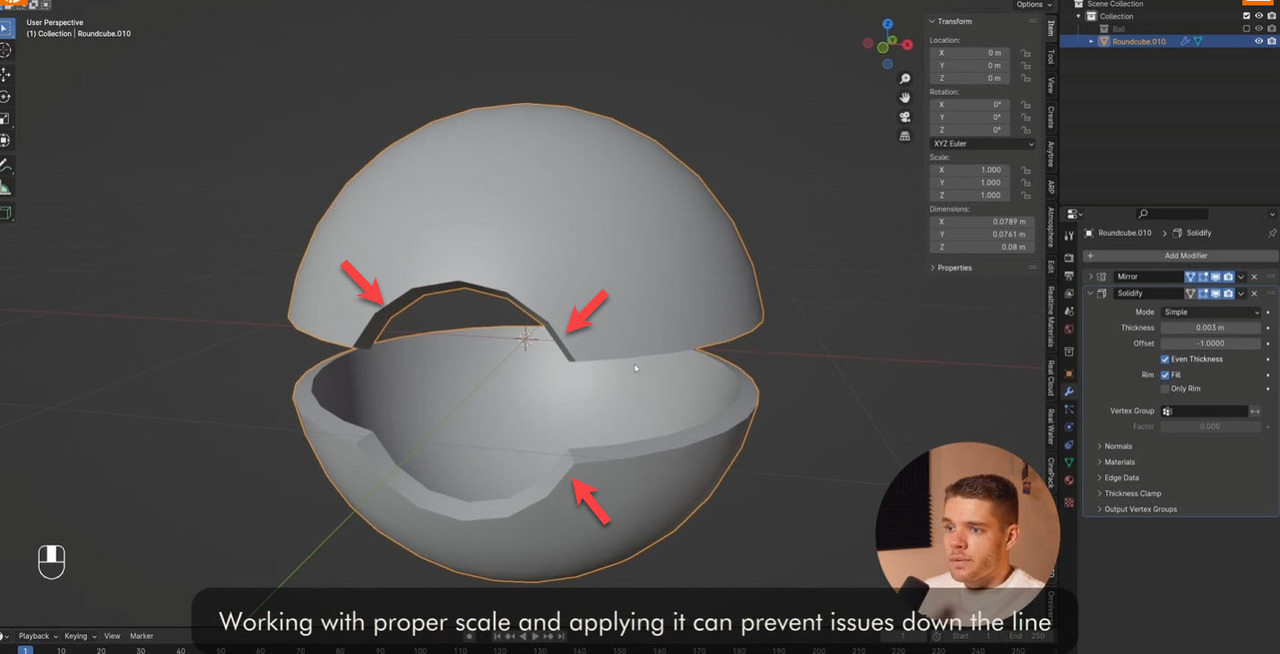Remove the Solidify modifier with X

tap(1254, 293)
